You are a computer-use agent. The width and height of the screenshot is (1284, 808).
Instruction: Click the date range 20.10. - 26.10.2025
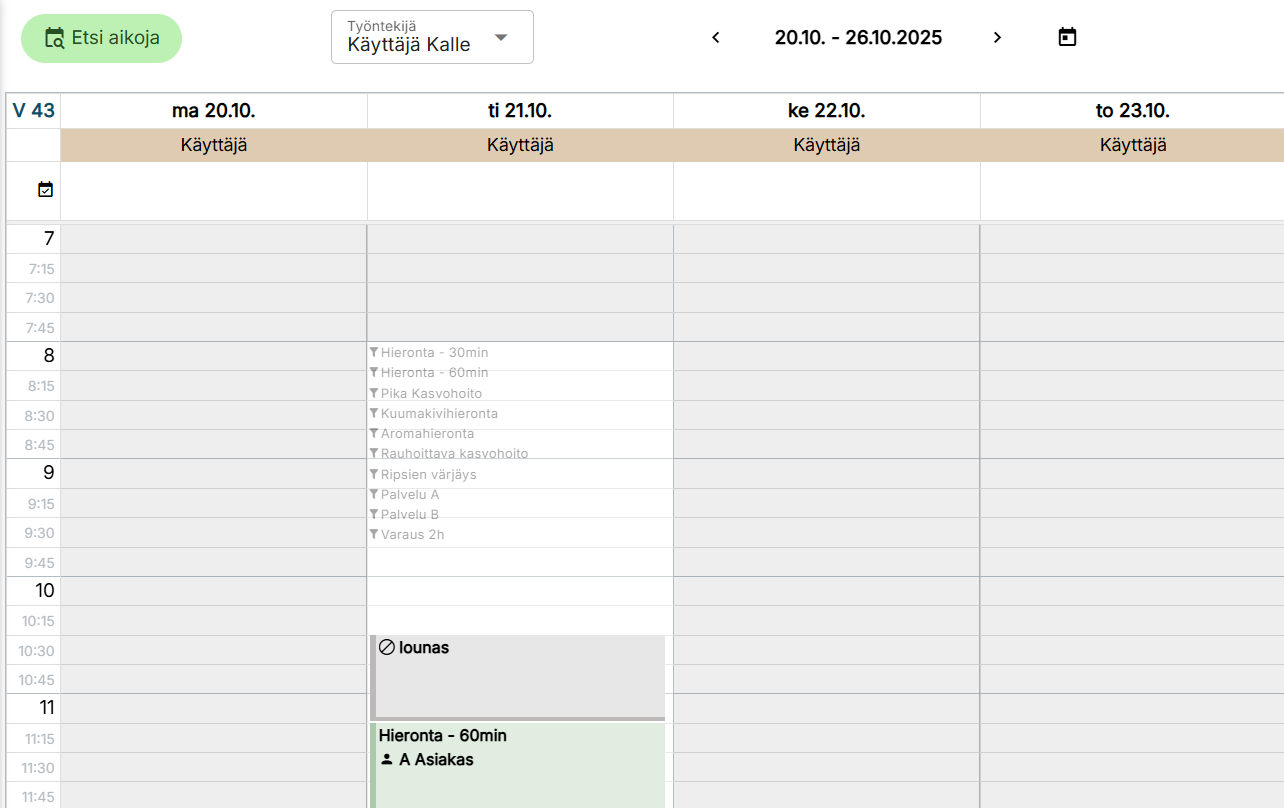coord(858,38)
